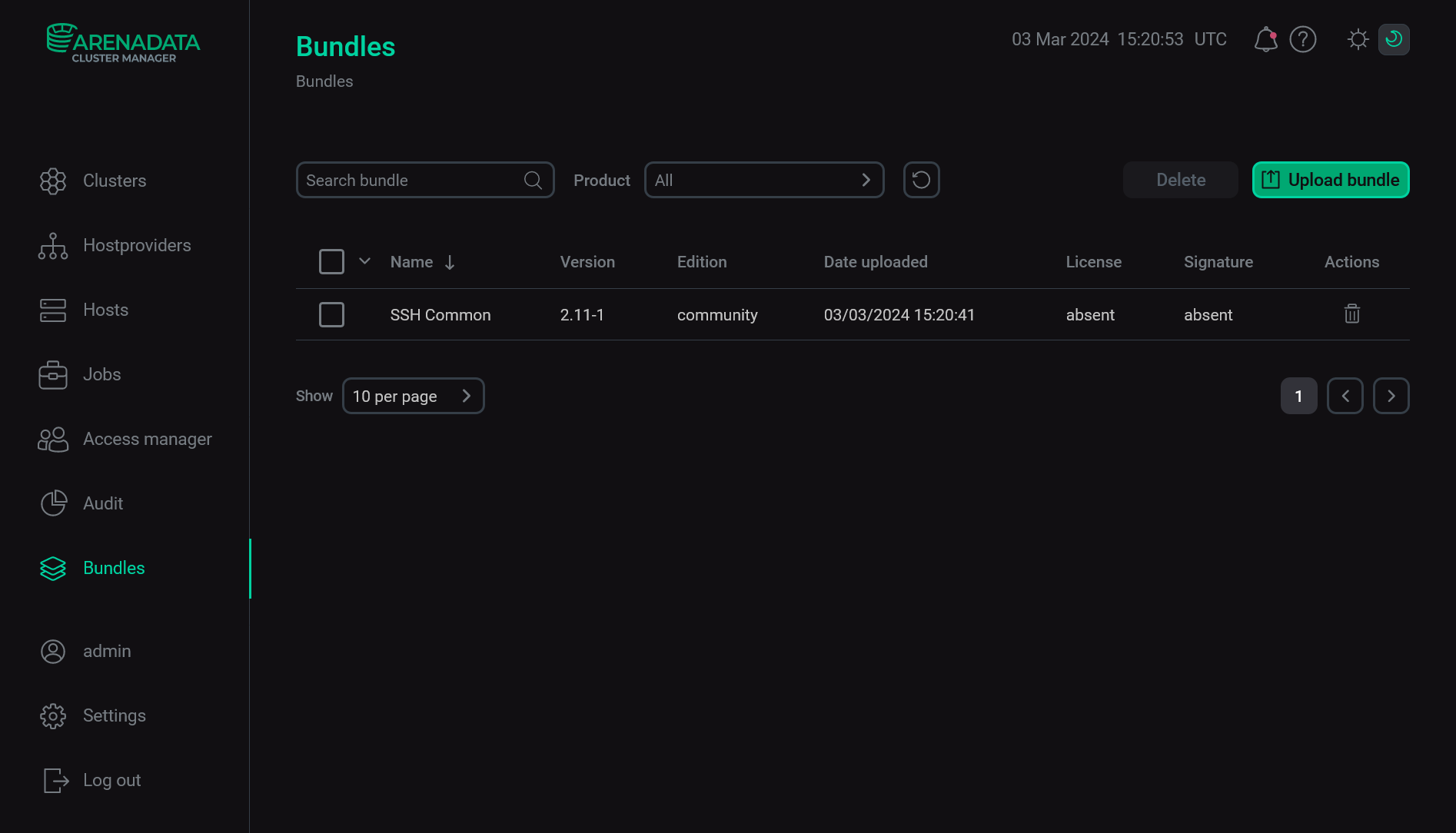Viewport: 1456px width, 833px height.
Task: Delete the SSH Common bundle via trash icon
Action: [1352, 314]
